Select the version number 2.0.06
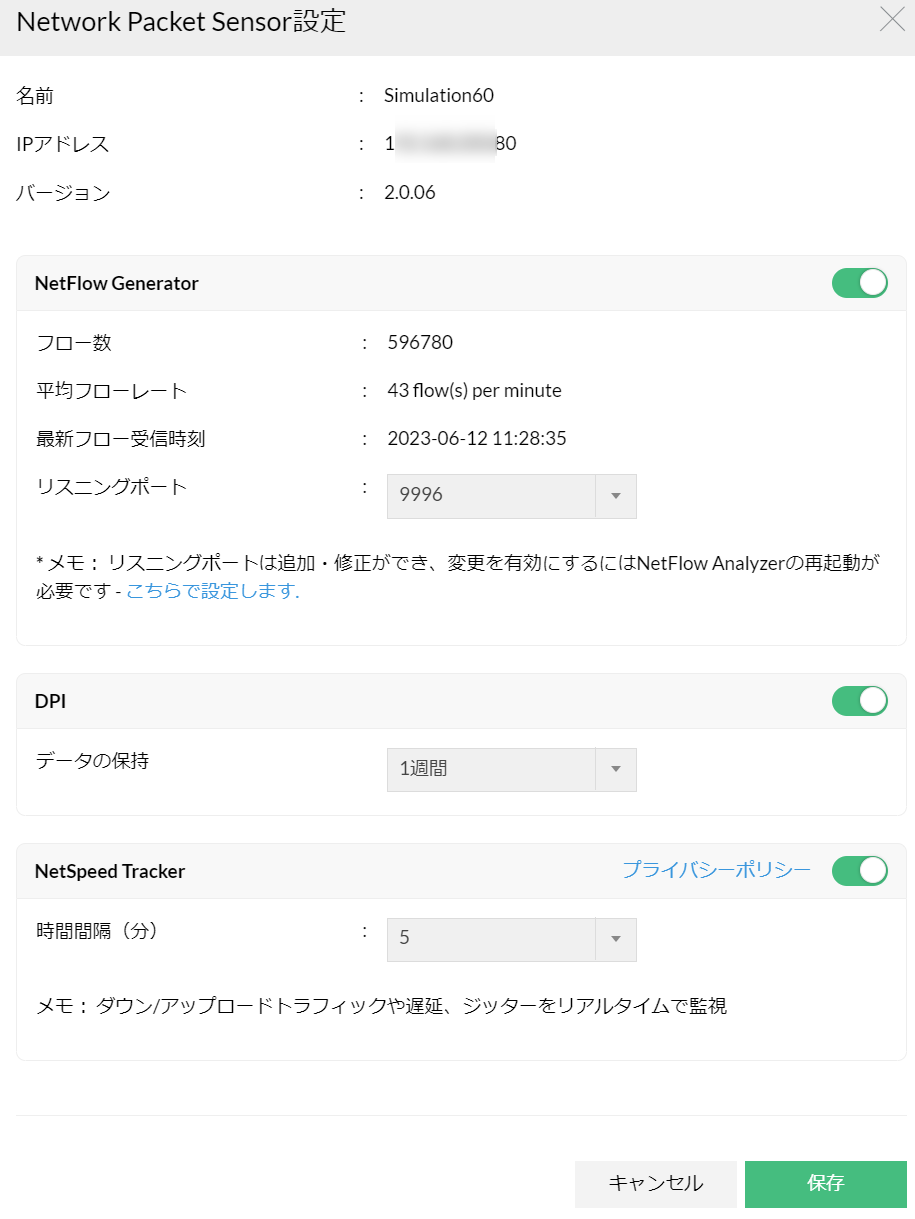The image size is (915, 1219). click(x=410, y=193)
